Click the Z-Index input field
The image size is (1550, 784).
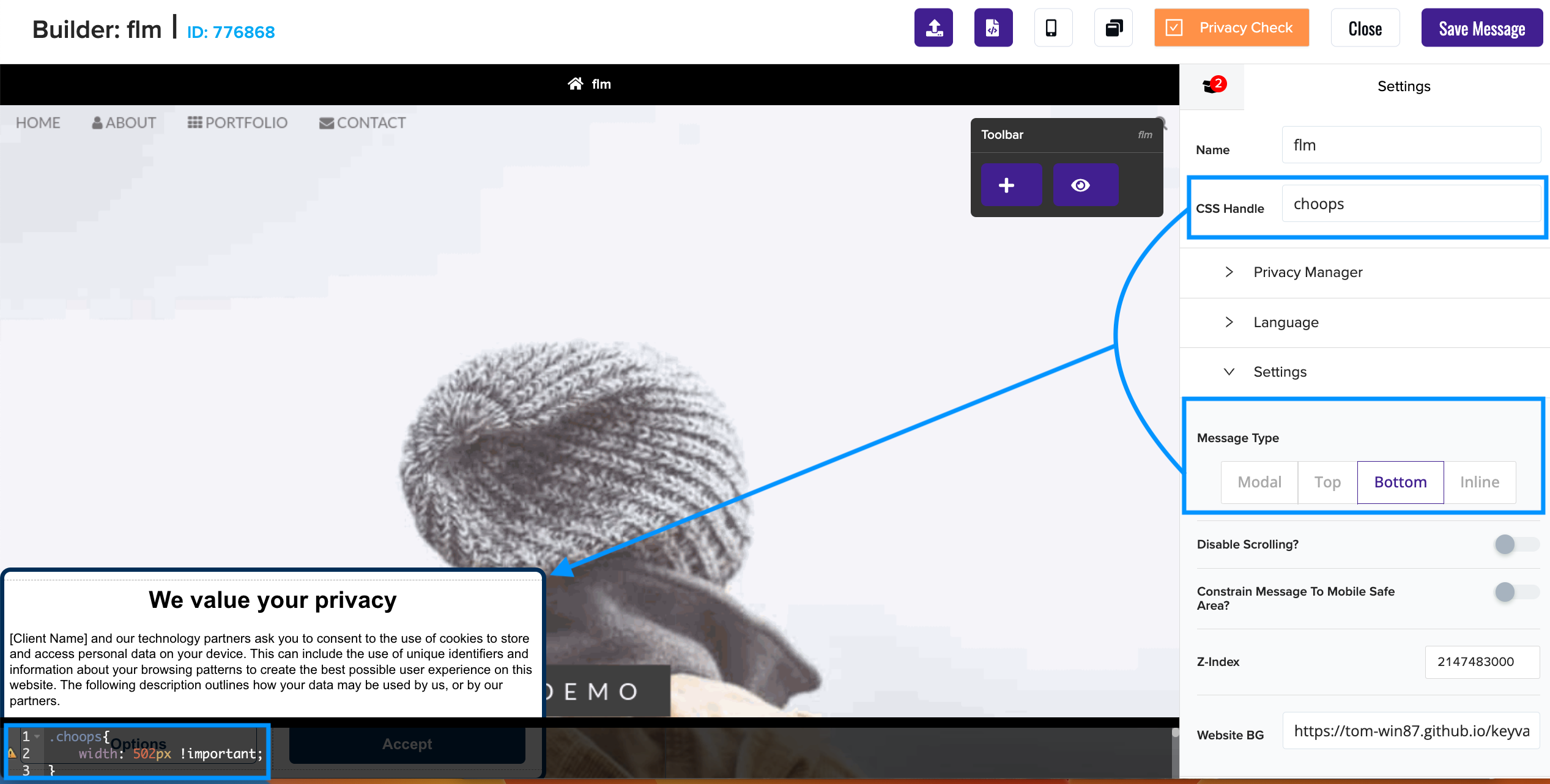(x=1482, y=662)
